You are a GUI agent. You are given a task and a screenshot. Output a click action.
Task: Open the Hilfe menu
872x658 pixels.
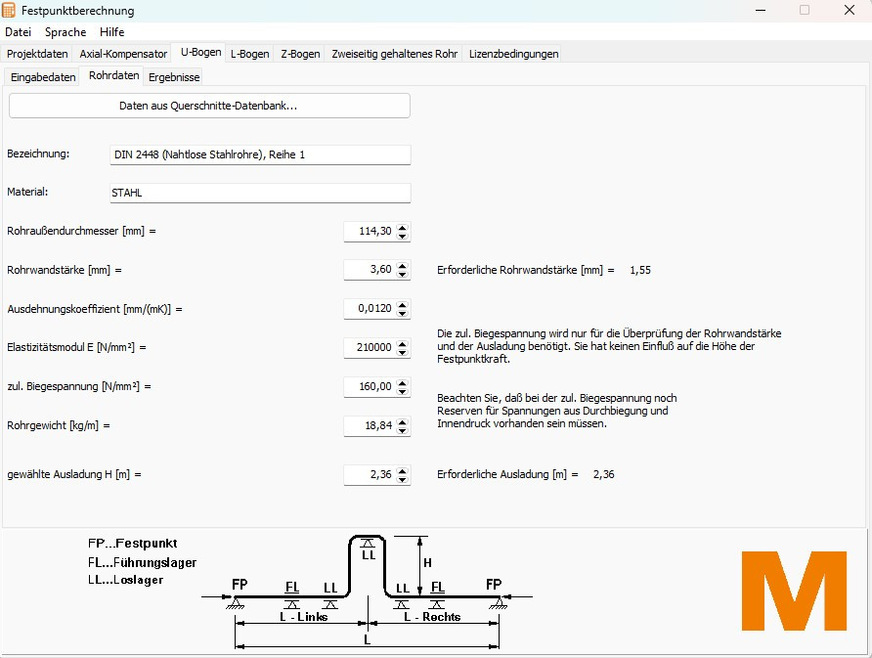112,32
